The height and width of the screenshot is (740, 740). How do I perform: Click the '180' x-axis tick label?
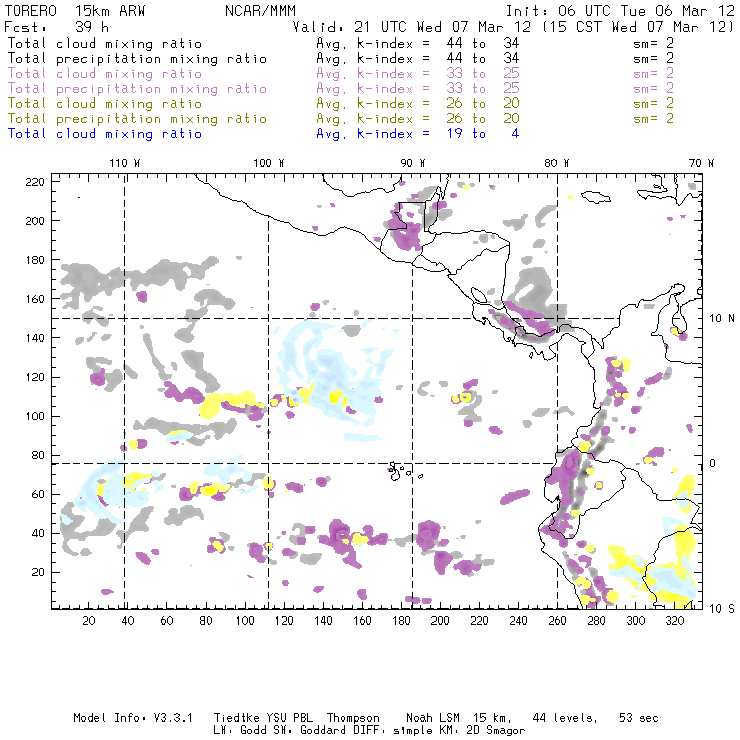coord(401,621)
